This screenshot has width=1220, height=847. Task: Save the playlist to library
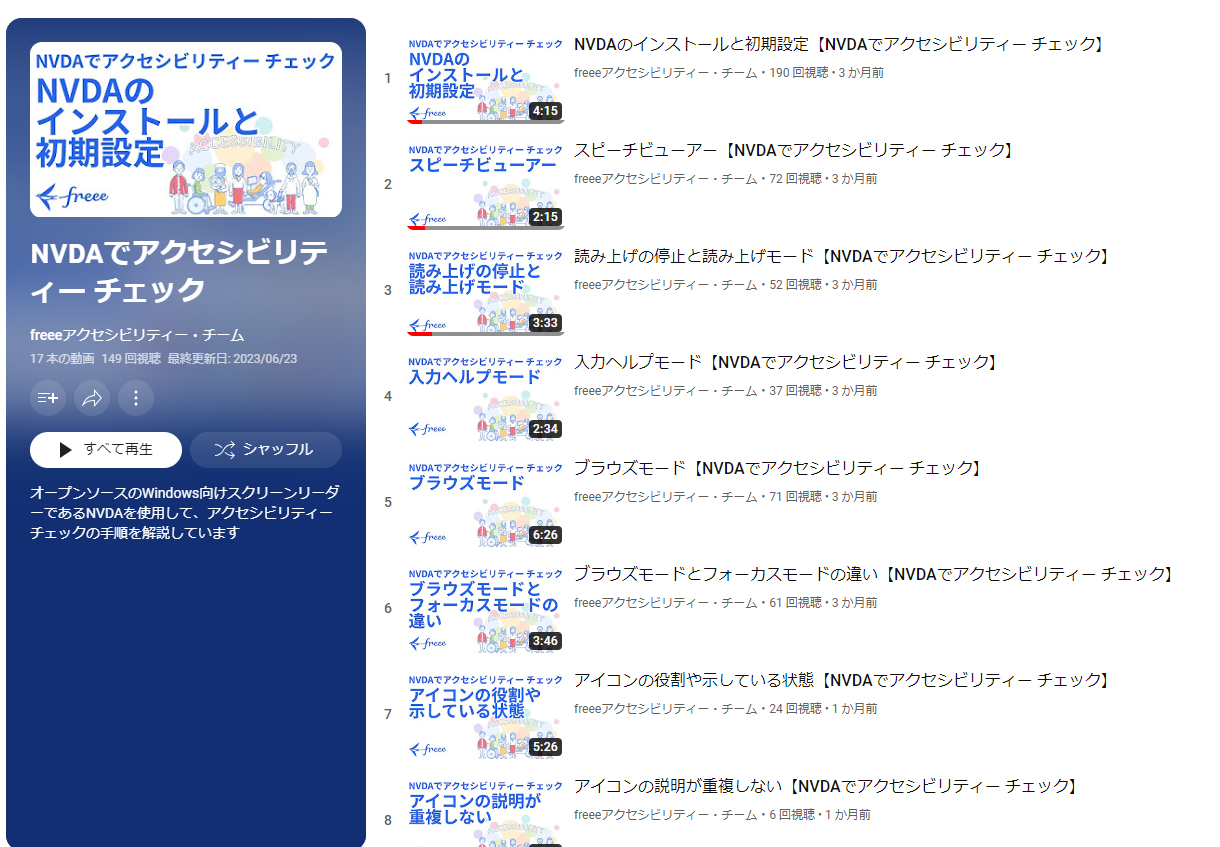tap(47, 398)
